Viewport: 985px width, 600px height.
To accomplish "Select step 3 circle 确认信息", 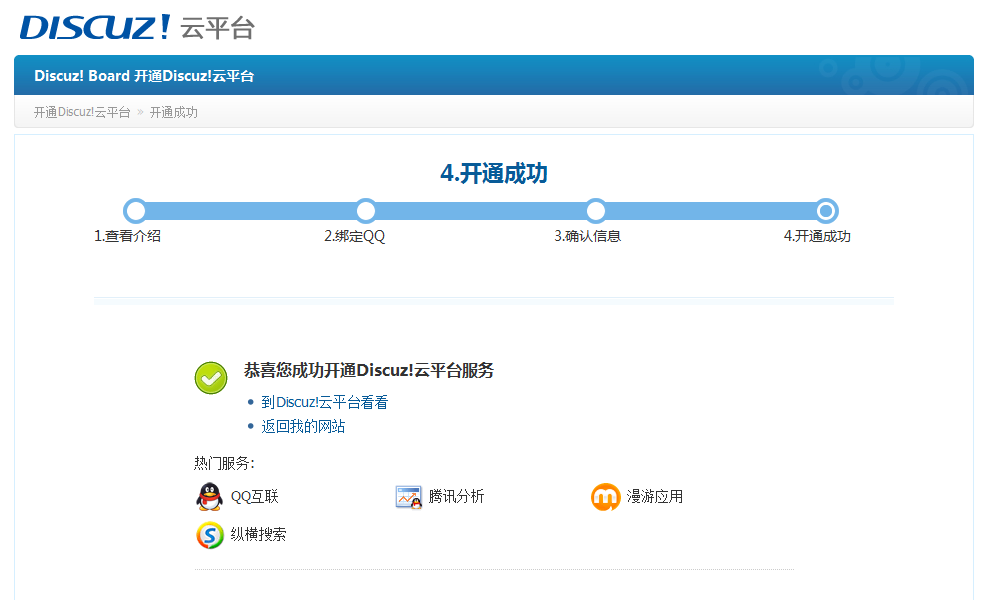I will (596, 211).
